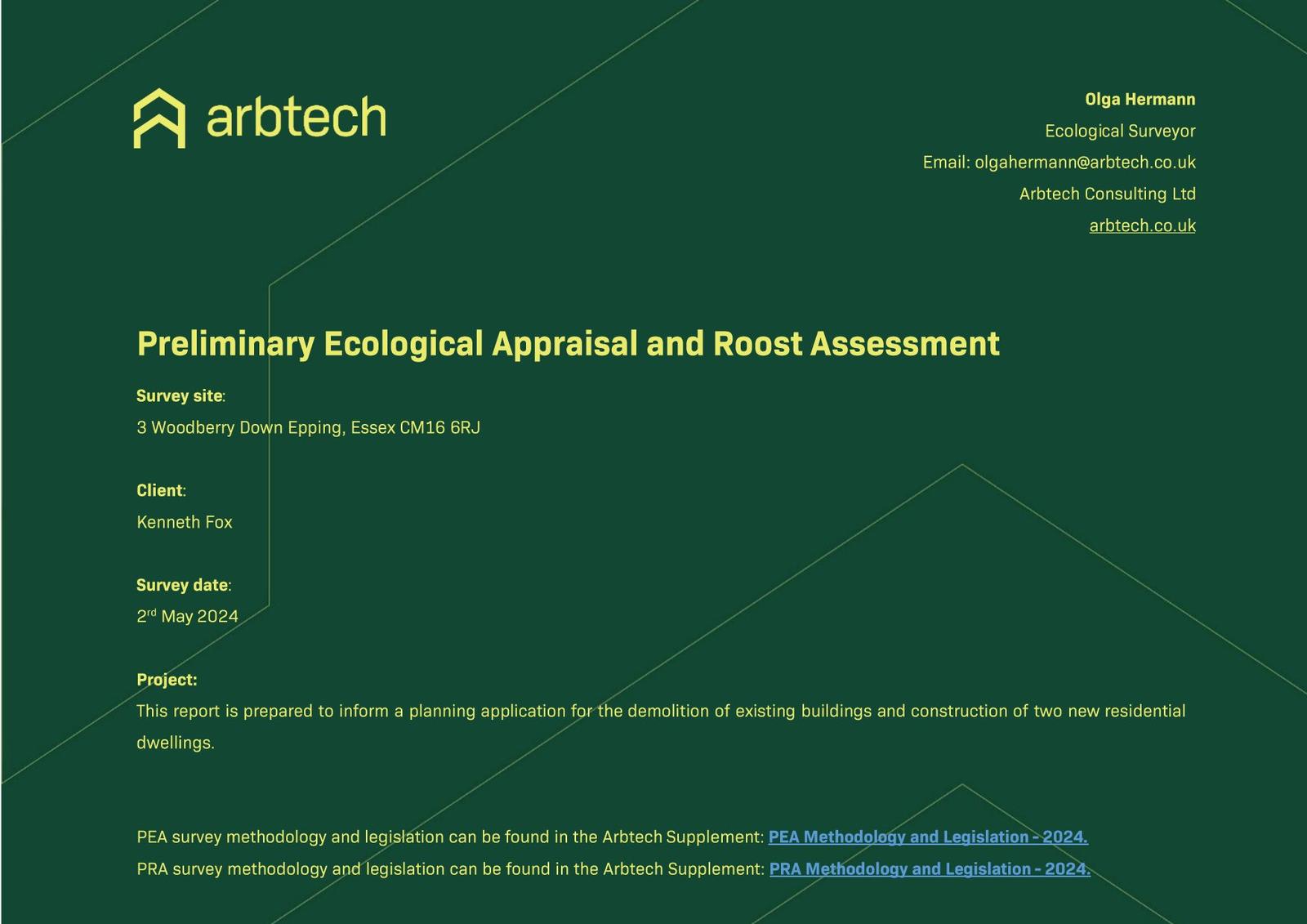The height and width of the screenshot is (924, 1307).
Task: Click the Arbtech Consulting Ltd company name
Action: 1107,194
